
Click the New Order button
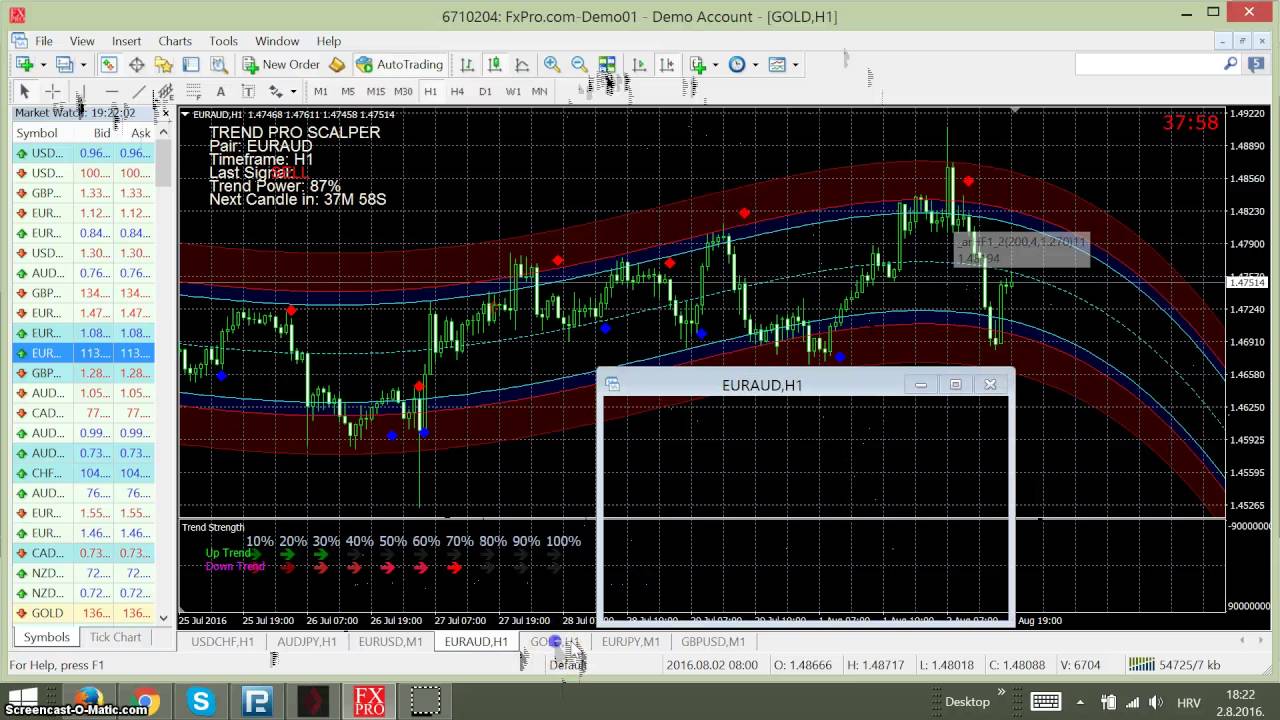pos(281,64)
